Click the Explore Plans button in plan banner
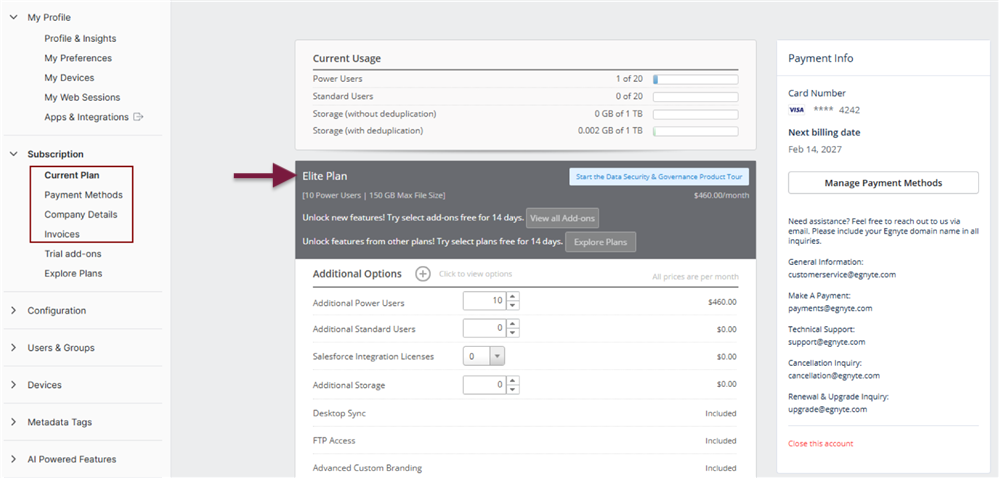This screenshot has width=999, height=478. pos(600,242)
